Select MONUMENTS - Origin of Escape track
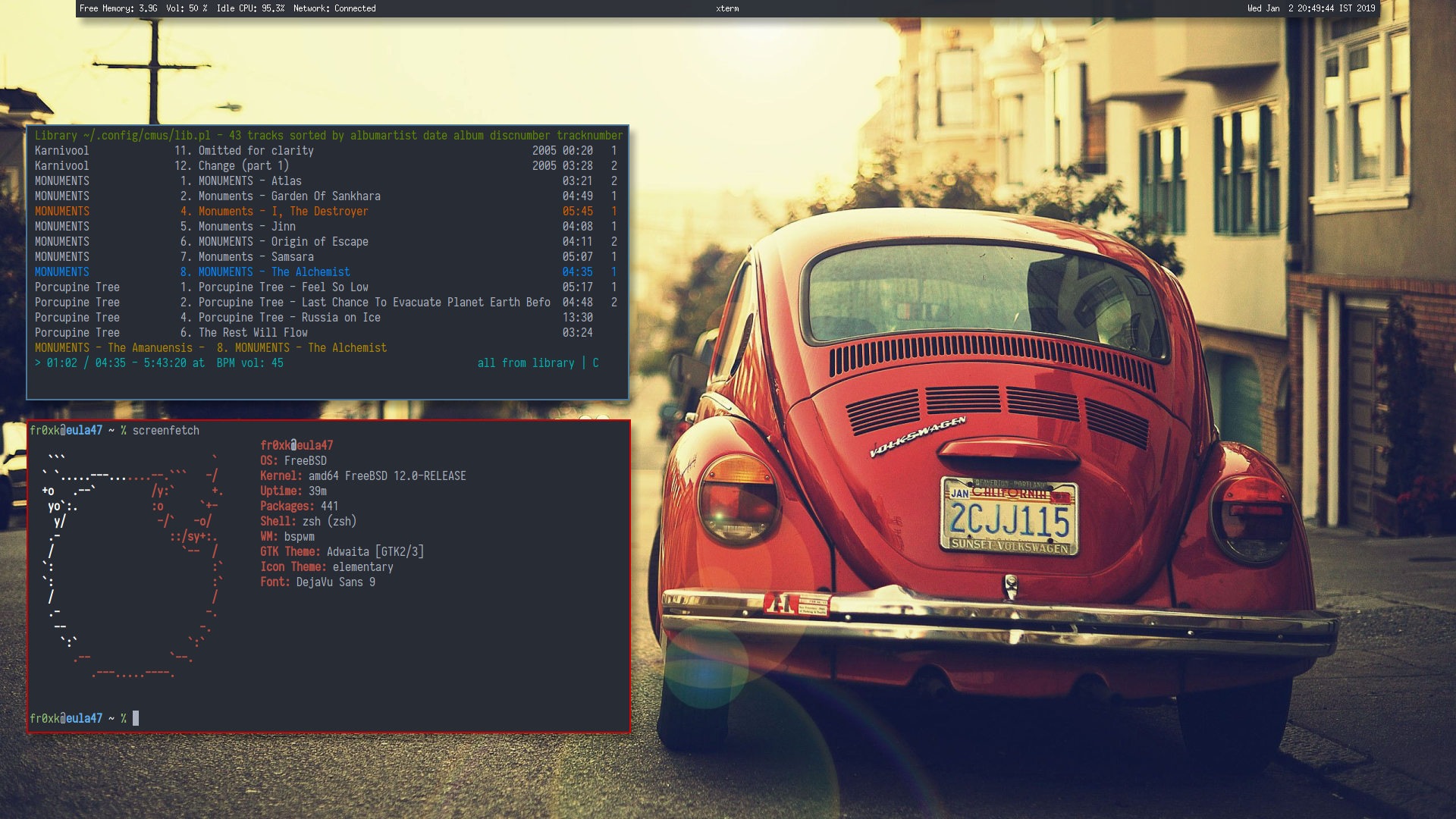The width and height of the screenshot is (1456, 819). pos(282,242)
